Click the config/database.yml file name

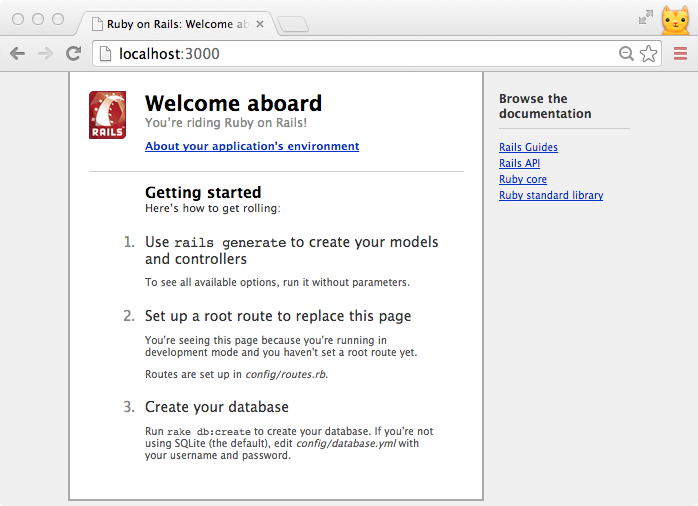pos(346,444)
